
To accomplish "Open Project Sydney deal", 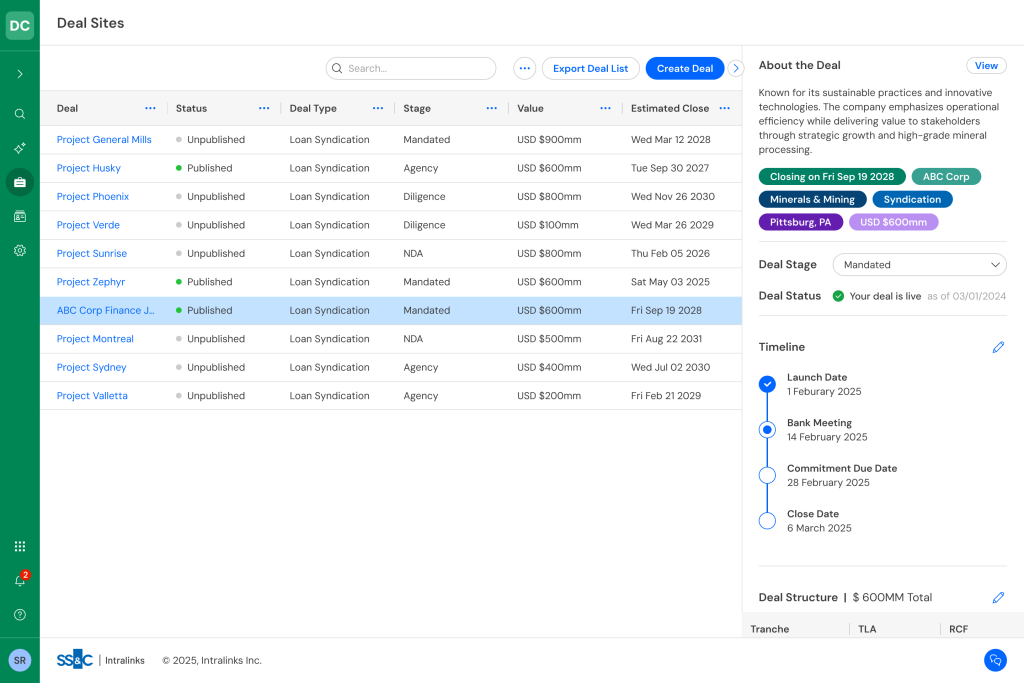I will tap(91, 368).
